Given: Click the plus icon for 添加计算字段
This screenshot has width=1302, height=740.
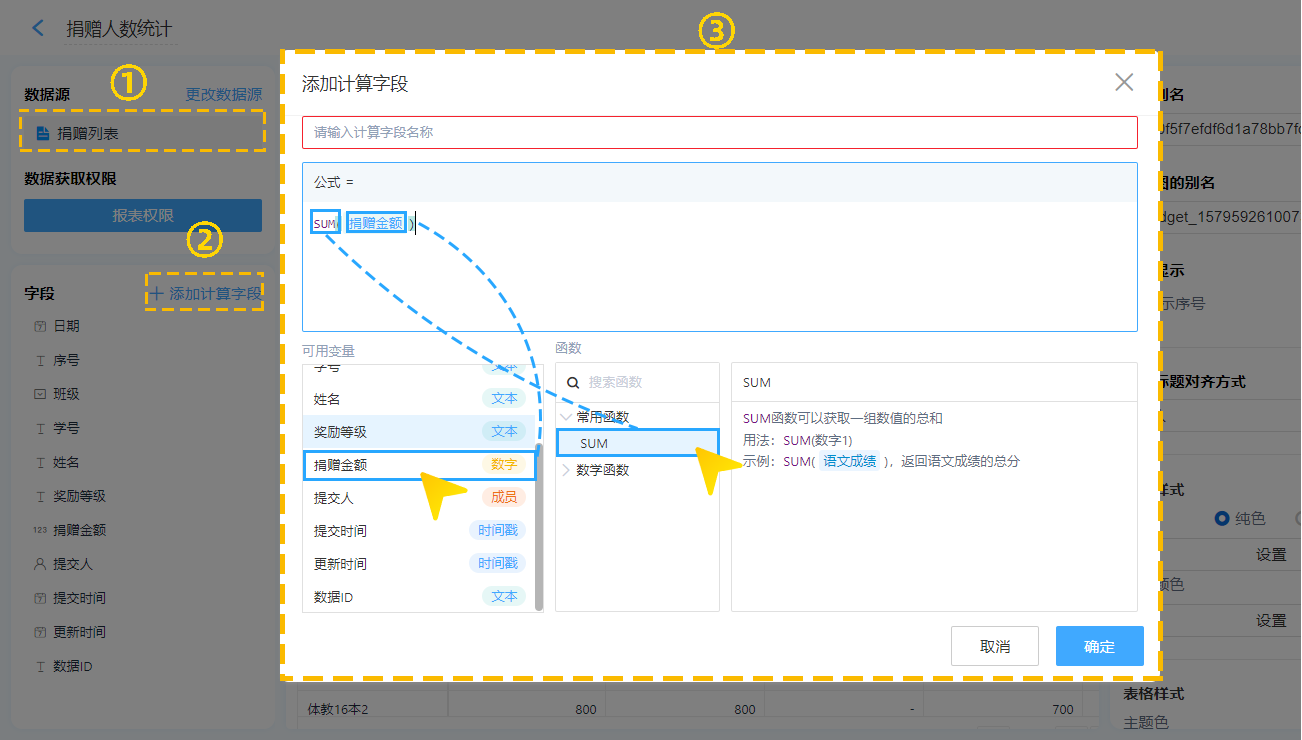Looking at the screenshot, I should click(x=156, y=293).
